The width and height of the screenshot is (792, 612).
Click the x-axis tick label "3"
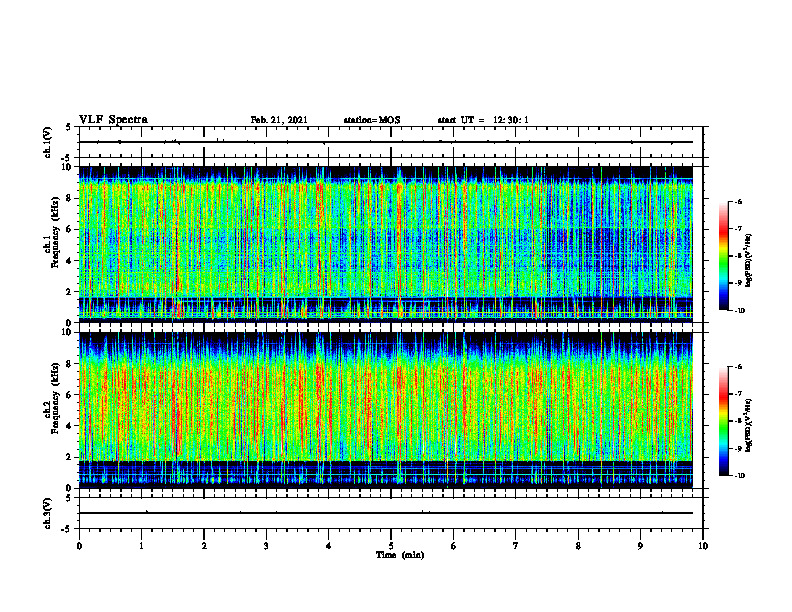[x=266, y=546]
